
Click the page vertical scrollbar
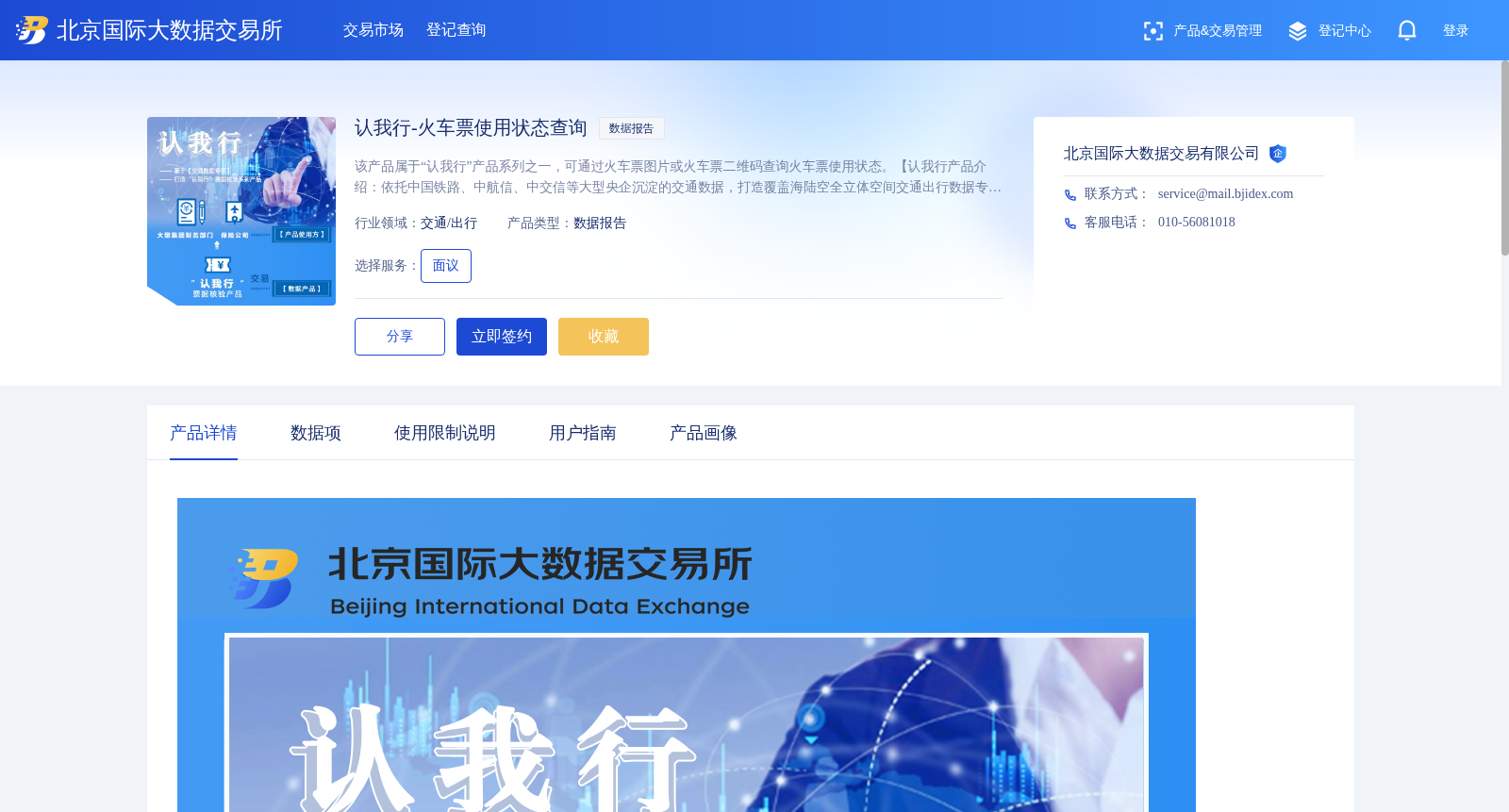[1505, 157]
